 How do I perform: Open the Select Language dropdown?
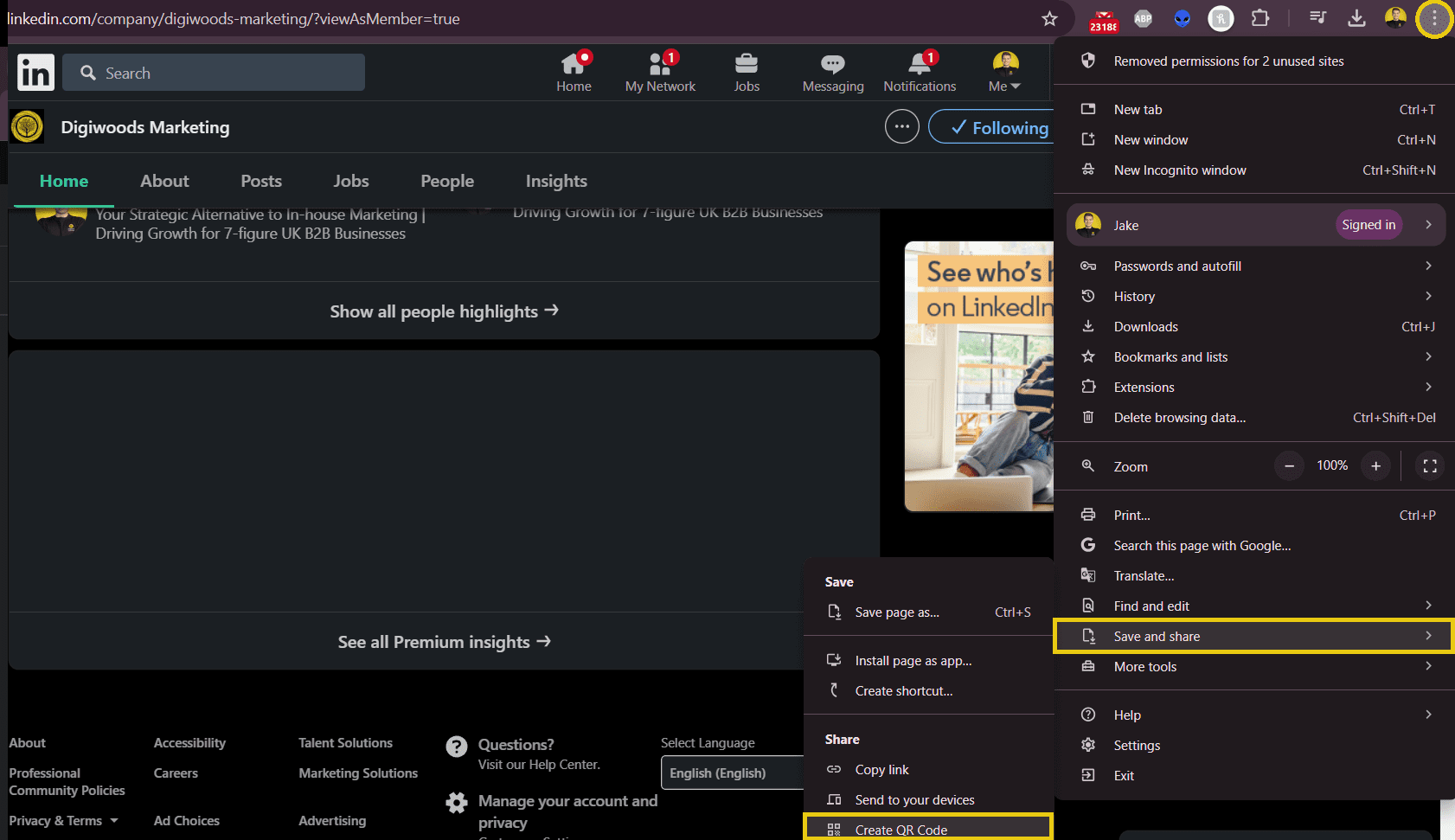pyautogui.click(x=734, y=773)
